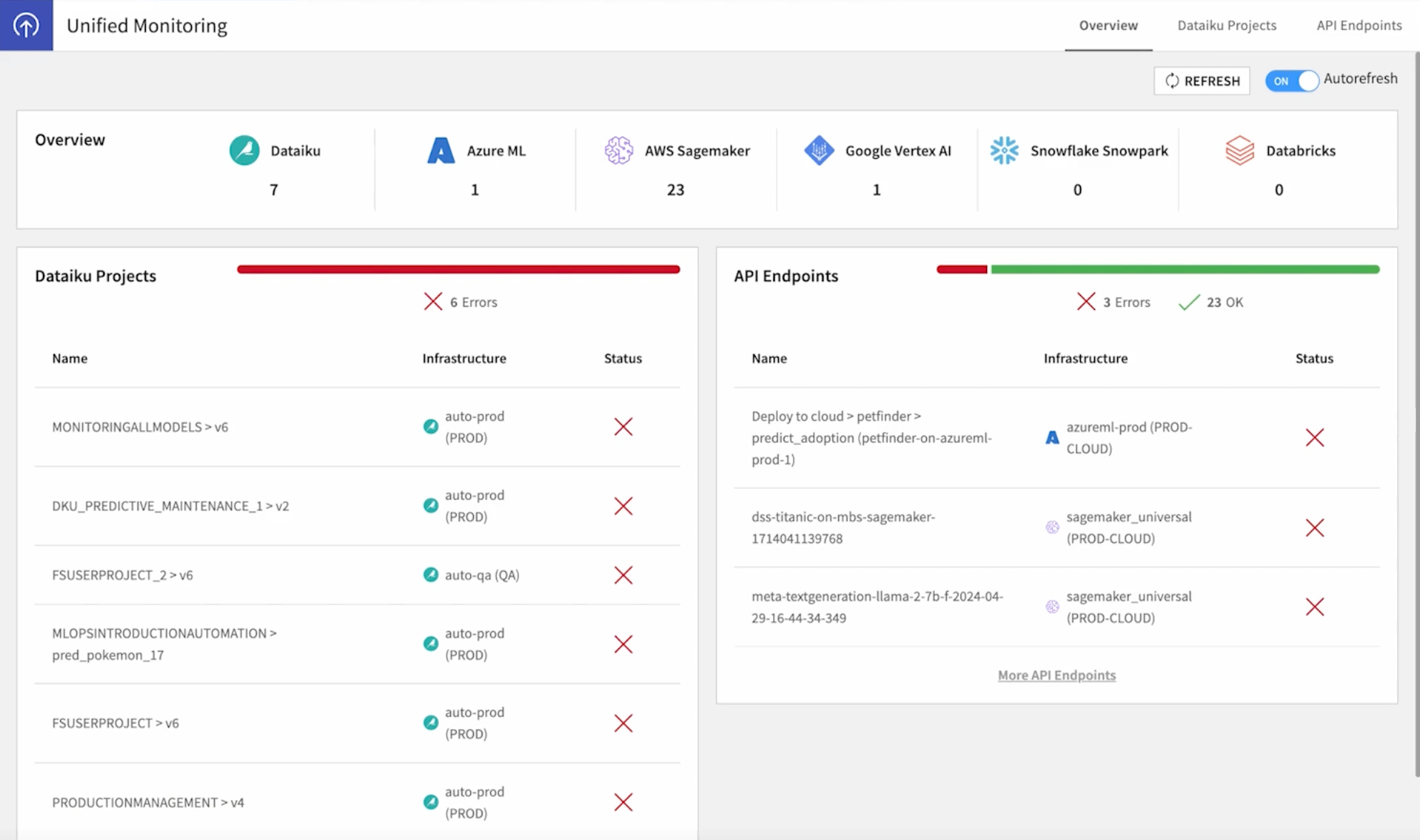Click the 6 Errors indicator in Dataiku Projects

coord(459,302)
